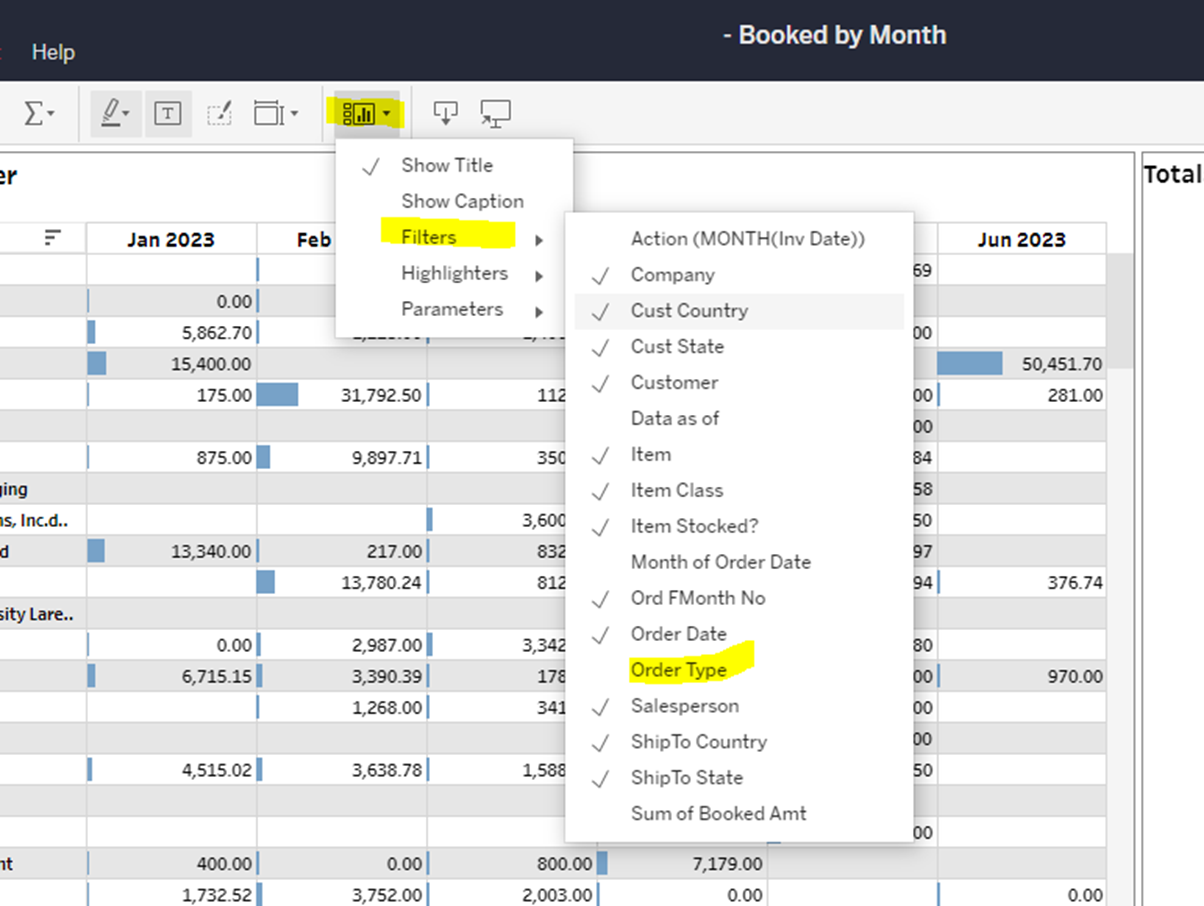Screen dimensions: 1204x906
Task: Toggle Show Mark Labels text icon
Action: coord(167,114)
